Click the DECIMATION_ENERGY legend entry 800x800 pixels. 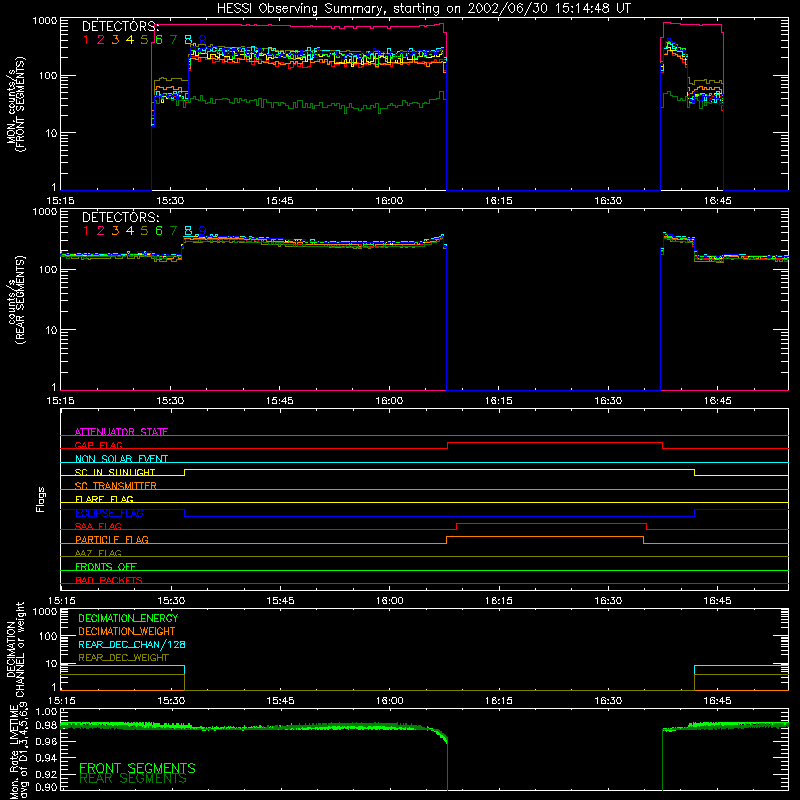pos(128,618)
